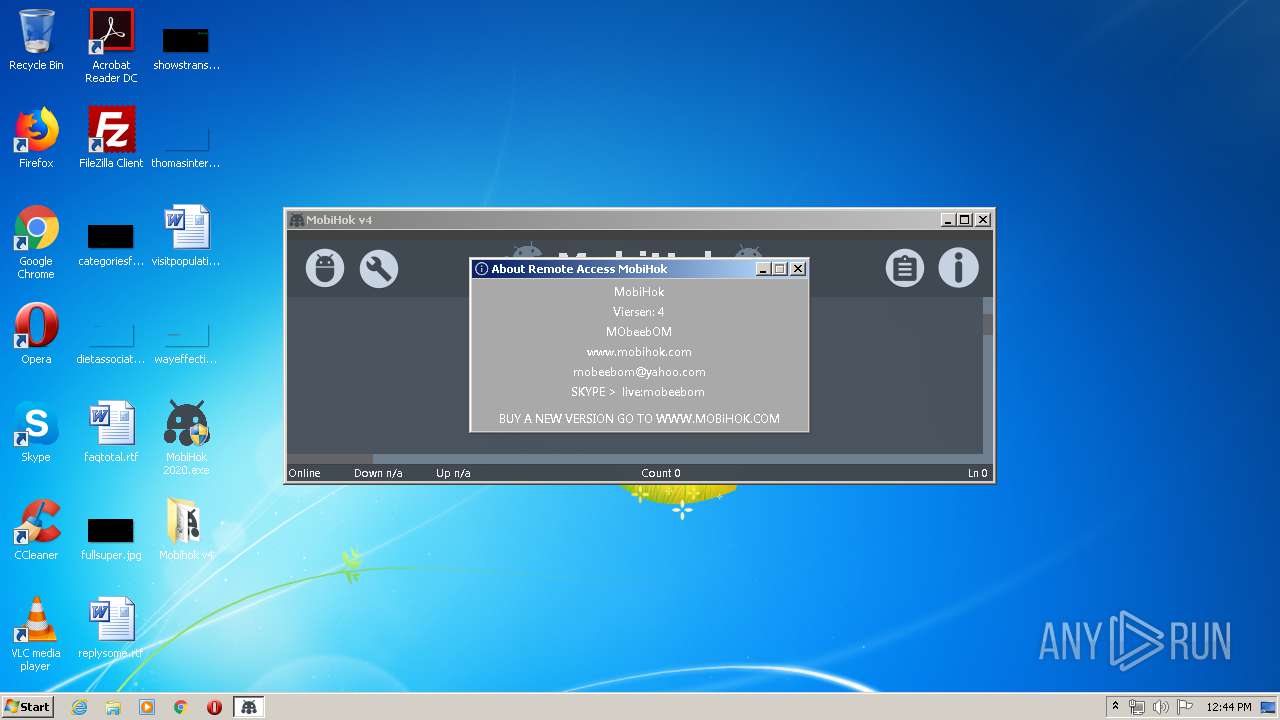
Task: Click the MobiHok vertical scrollbar
Action: pos(988,375)
